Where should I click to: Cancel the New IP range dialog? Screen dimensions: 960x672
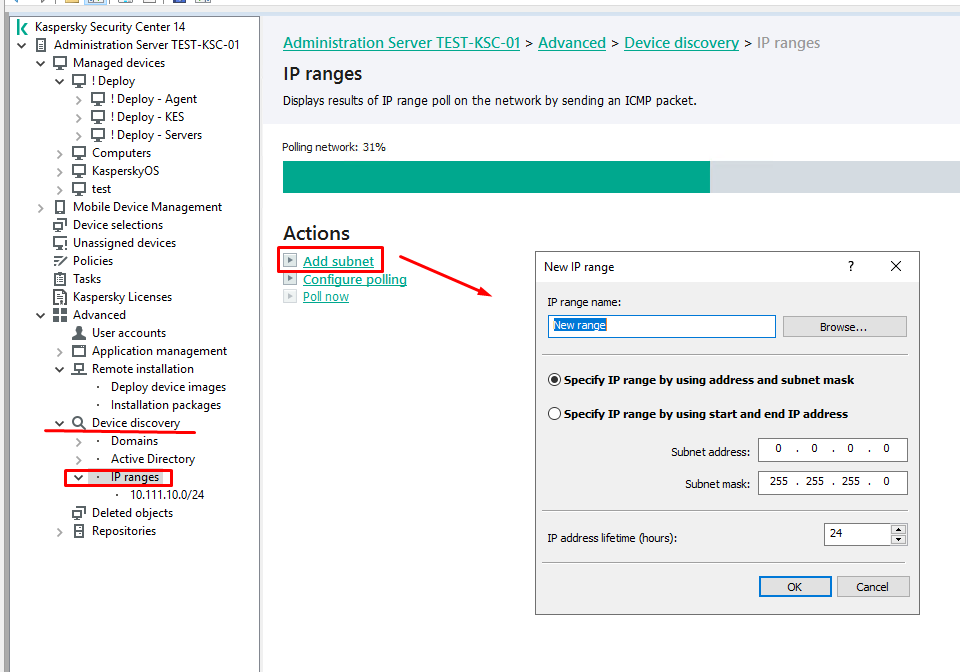pos(872,586)
